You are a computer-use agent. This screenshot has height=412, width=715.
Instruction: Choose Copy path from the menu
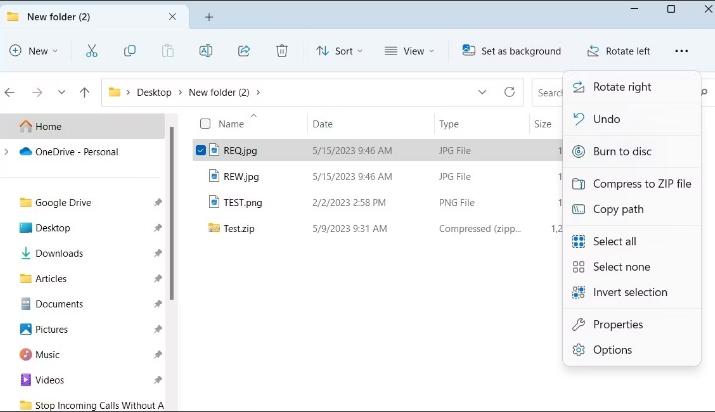pos(632,209)
